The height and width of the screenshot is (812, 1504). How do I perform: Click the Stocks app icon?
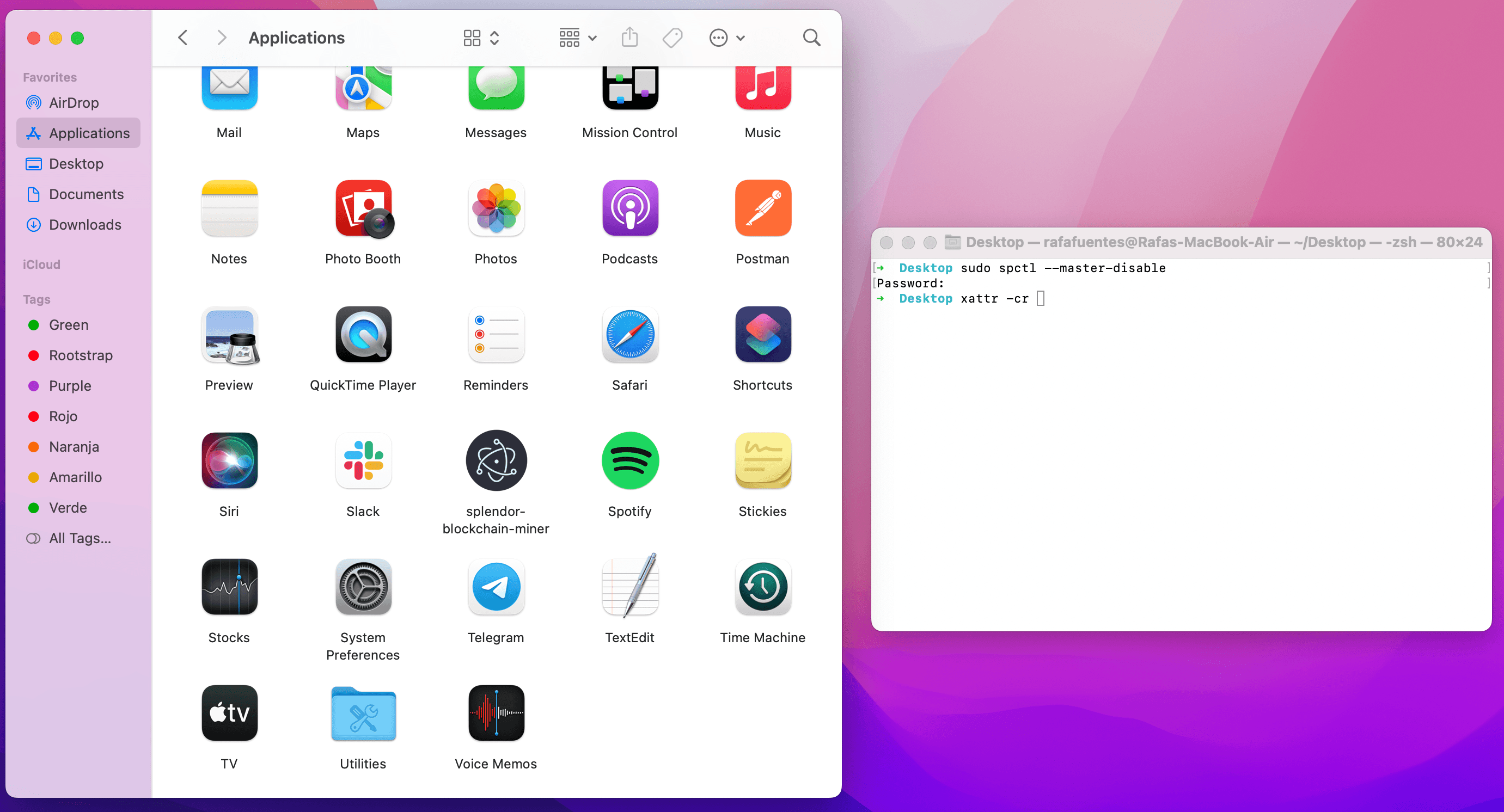tap(229, 587)
